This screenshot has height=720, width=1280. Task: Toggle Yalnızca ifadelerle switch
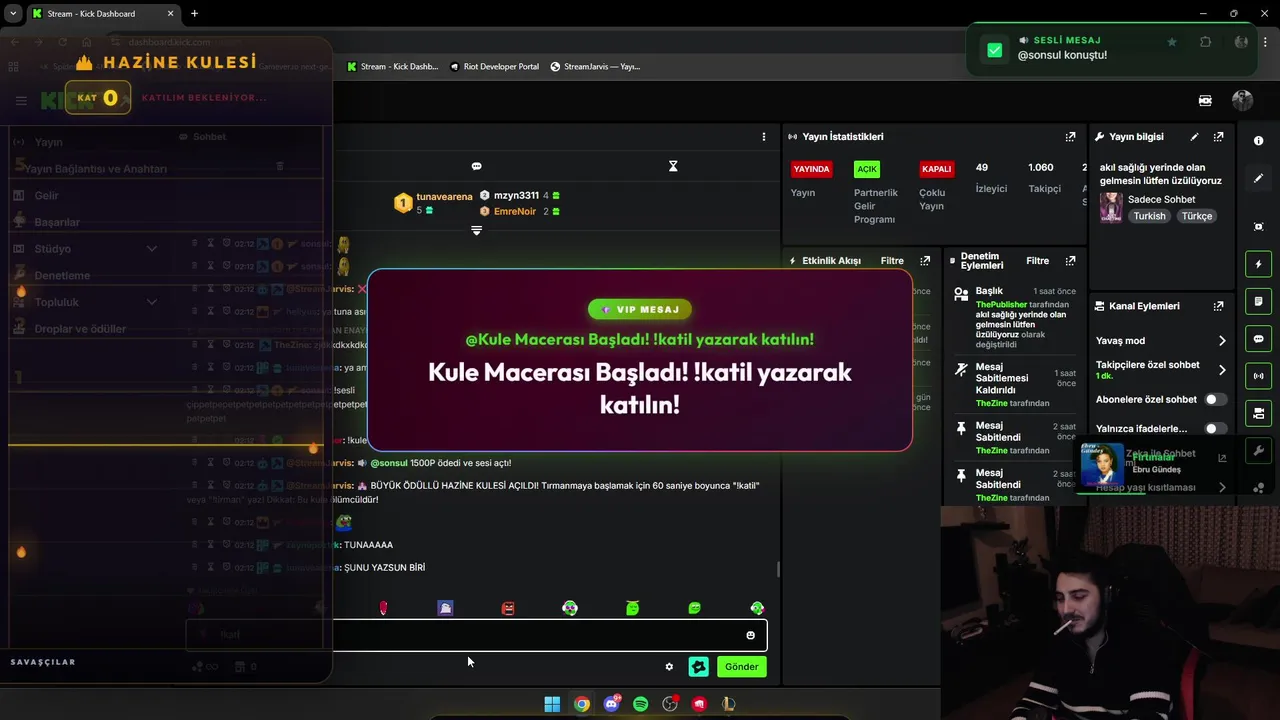coord(1215,428)
